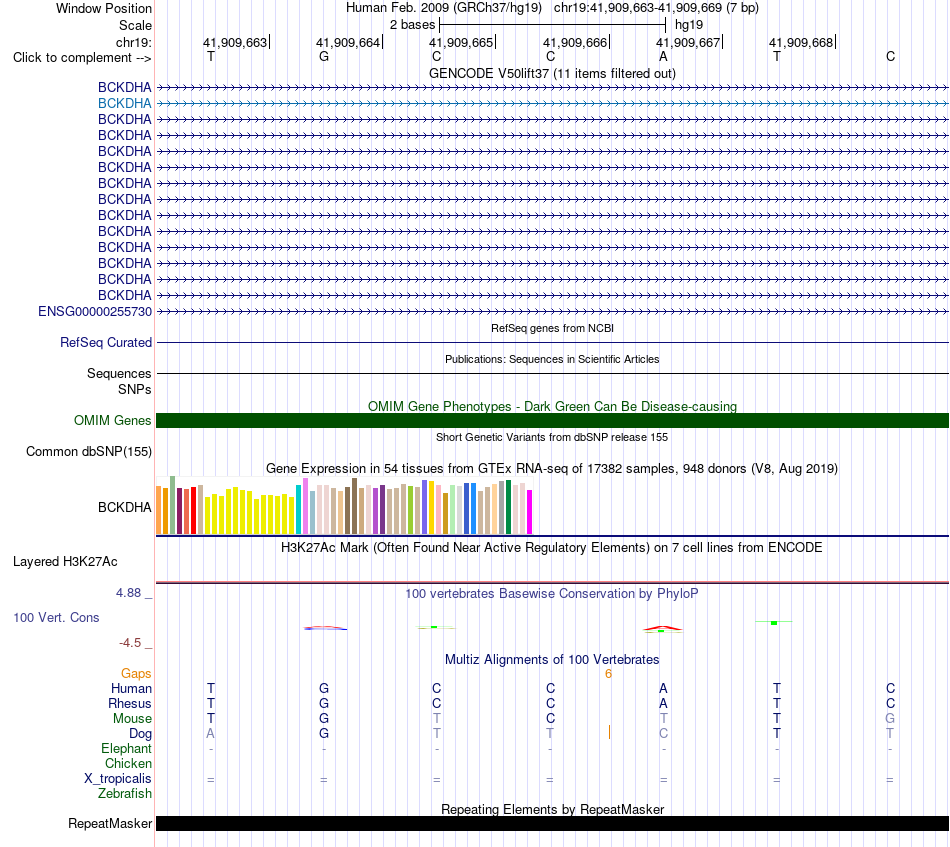Image resolution: width=950 pixels, height=847 pixels.
Task: Click the position label 41,909,664
Action: (348, 42)
